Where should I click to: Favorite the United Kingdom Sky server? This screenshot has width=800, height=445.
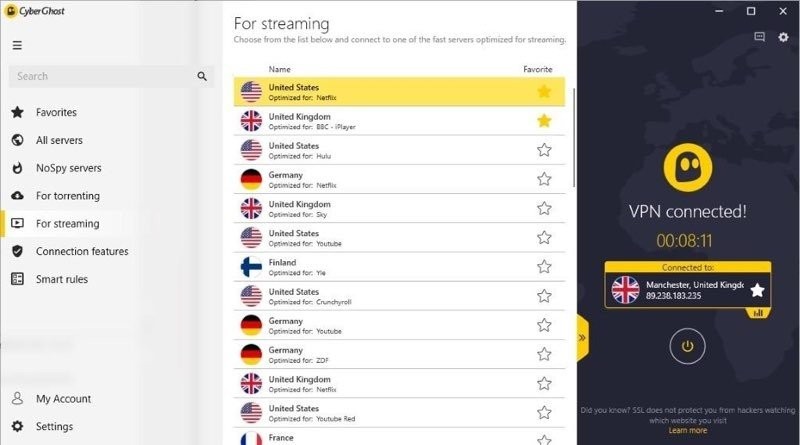pos(544,208)
